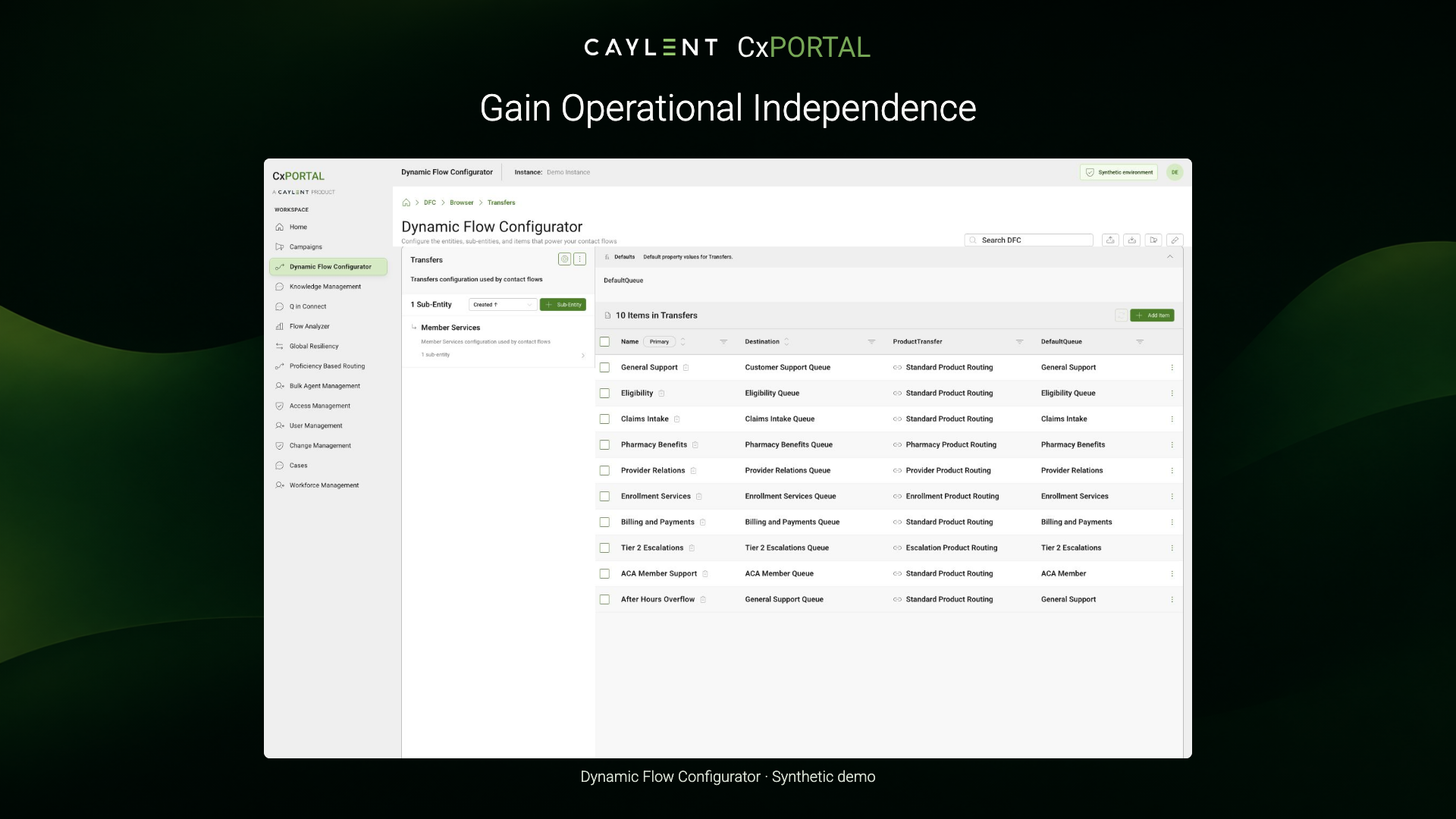Viewport: 1456px width, 819px height.
Task: Collapse the Defaults section chevron
Action: coord(1170,257)
